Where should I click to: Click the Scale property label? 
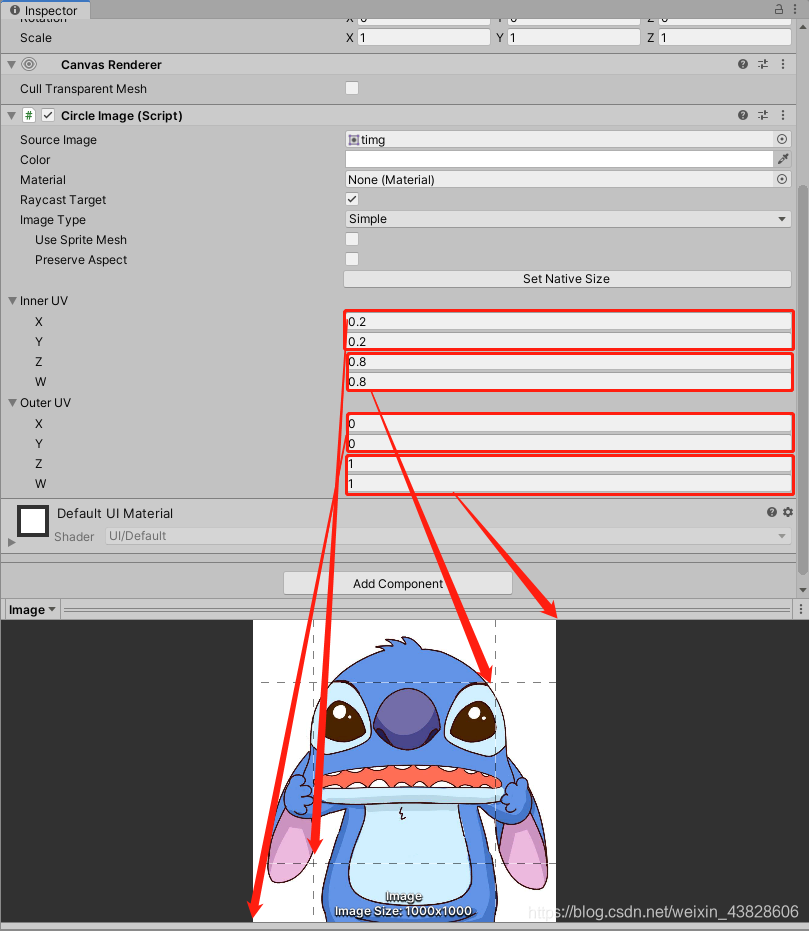tap(36, 37)
